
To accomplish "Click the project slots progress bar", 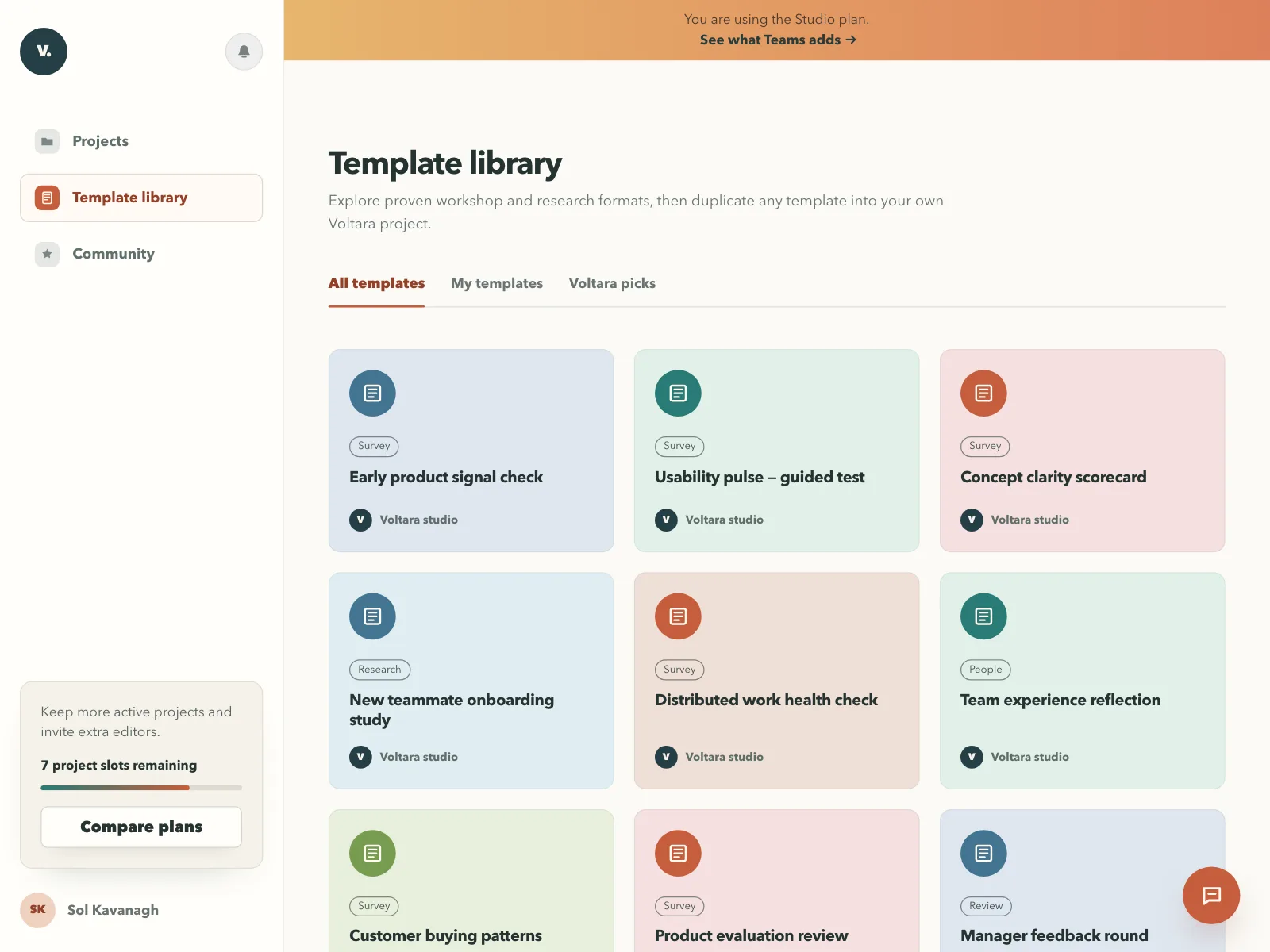I will tap(141, 788).
